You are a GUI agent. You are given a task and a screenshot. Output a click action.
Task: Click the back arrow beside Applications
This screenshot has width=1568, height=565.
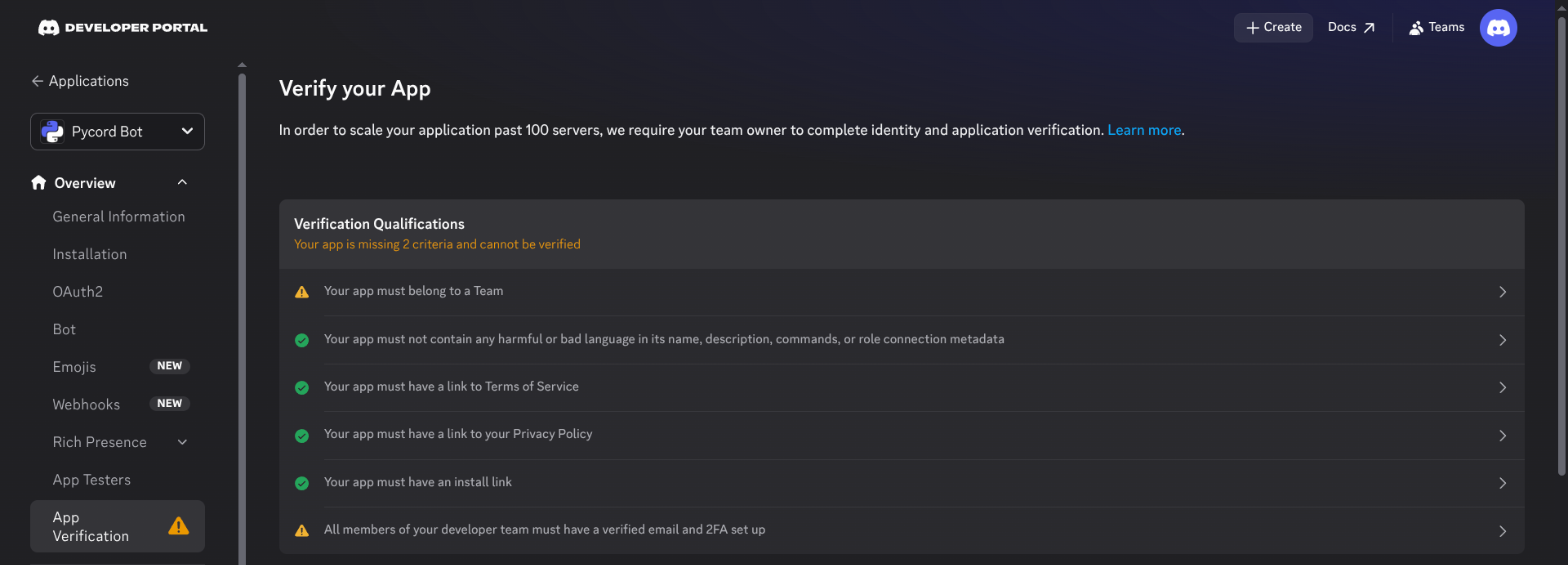click(37, 81)
